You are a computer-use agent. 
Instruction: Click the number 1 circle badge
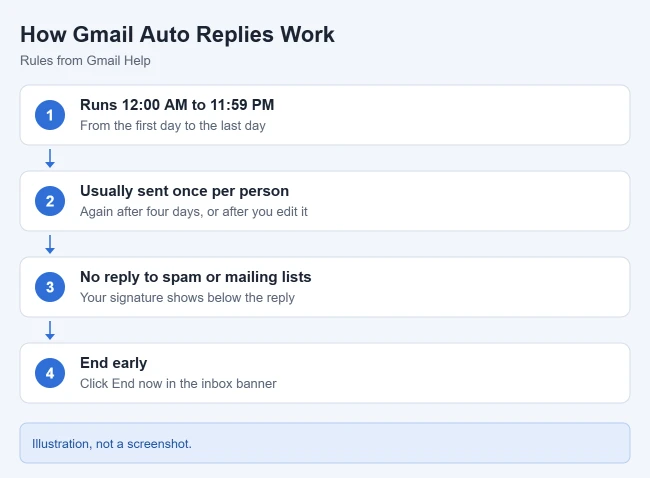click(50, 115)
